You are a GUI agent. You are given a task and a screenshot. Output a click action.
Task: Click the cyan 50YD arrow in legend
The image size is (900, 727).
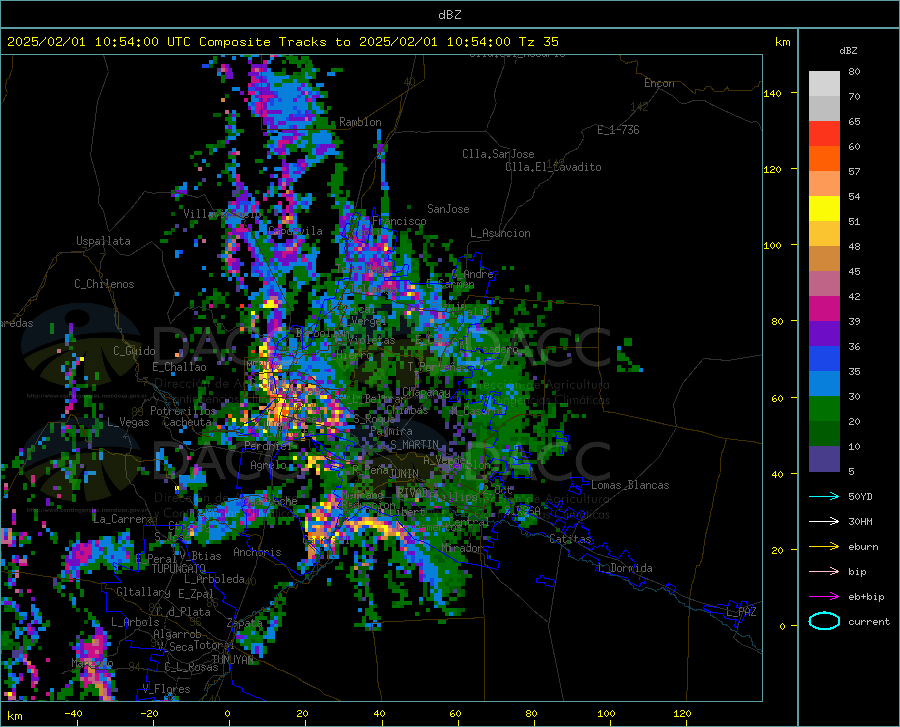click(x=824, y=496)
